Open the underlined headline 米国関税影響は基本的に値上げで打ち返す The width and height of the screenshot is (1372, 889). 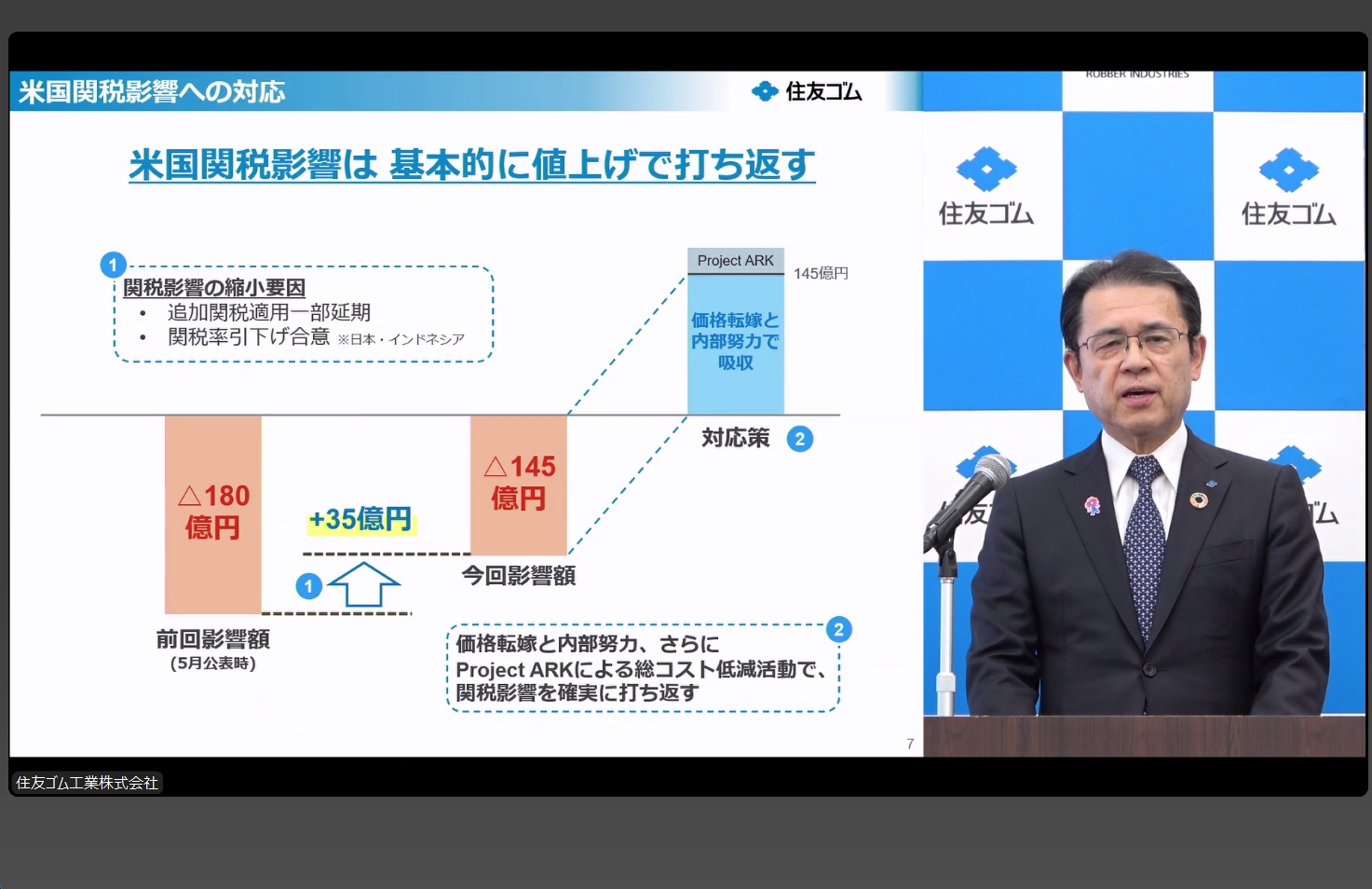coord(470,163)
